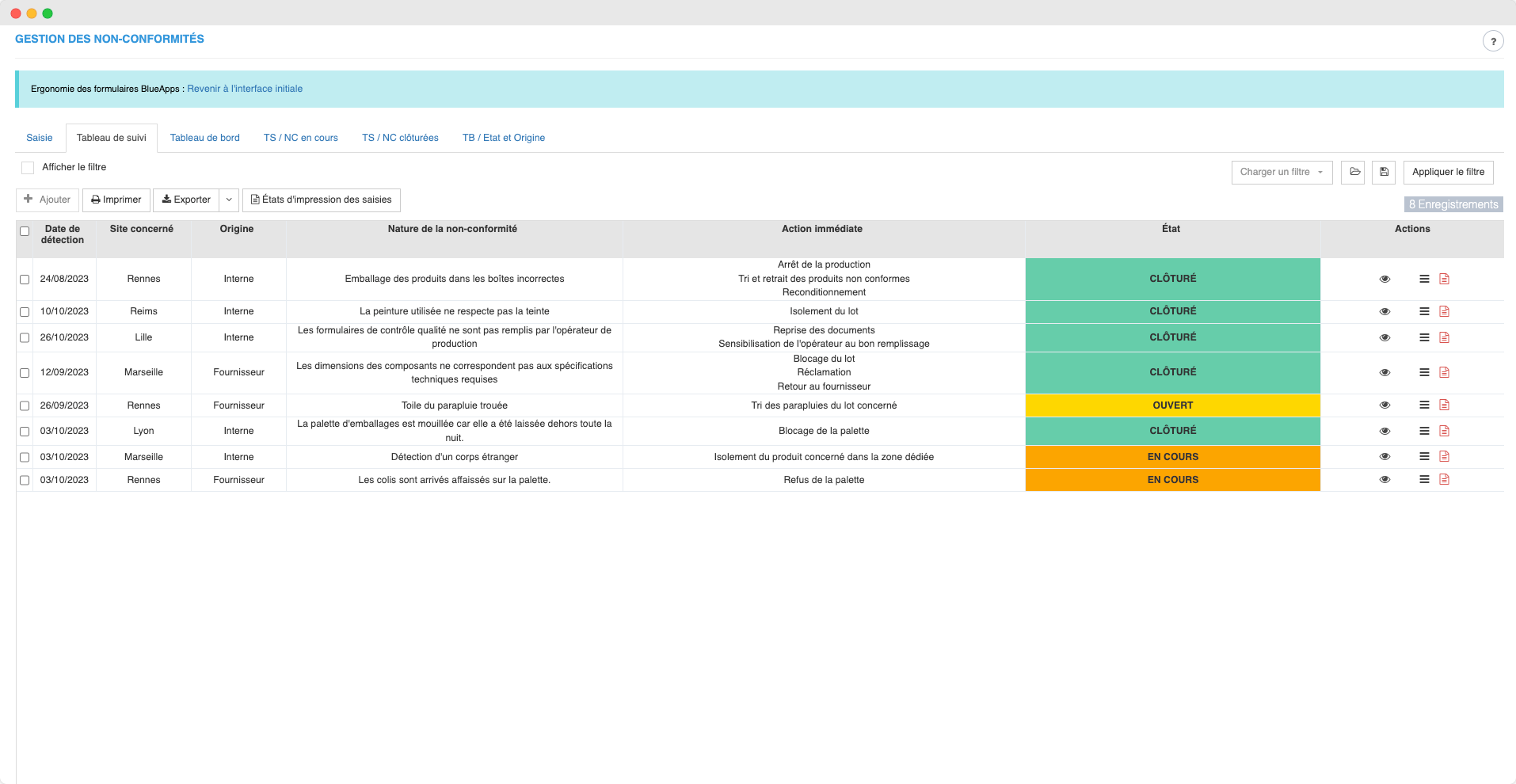Check the 12/09/2023 row checkbox
1516x784 pixels.
pos(25,373)
